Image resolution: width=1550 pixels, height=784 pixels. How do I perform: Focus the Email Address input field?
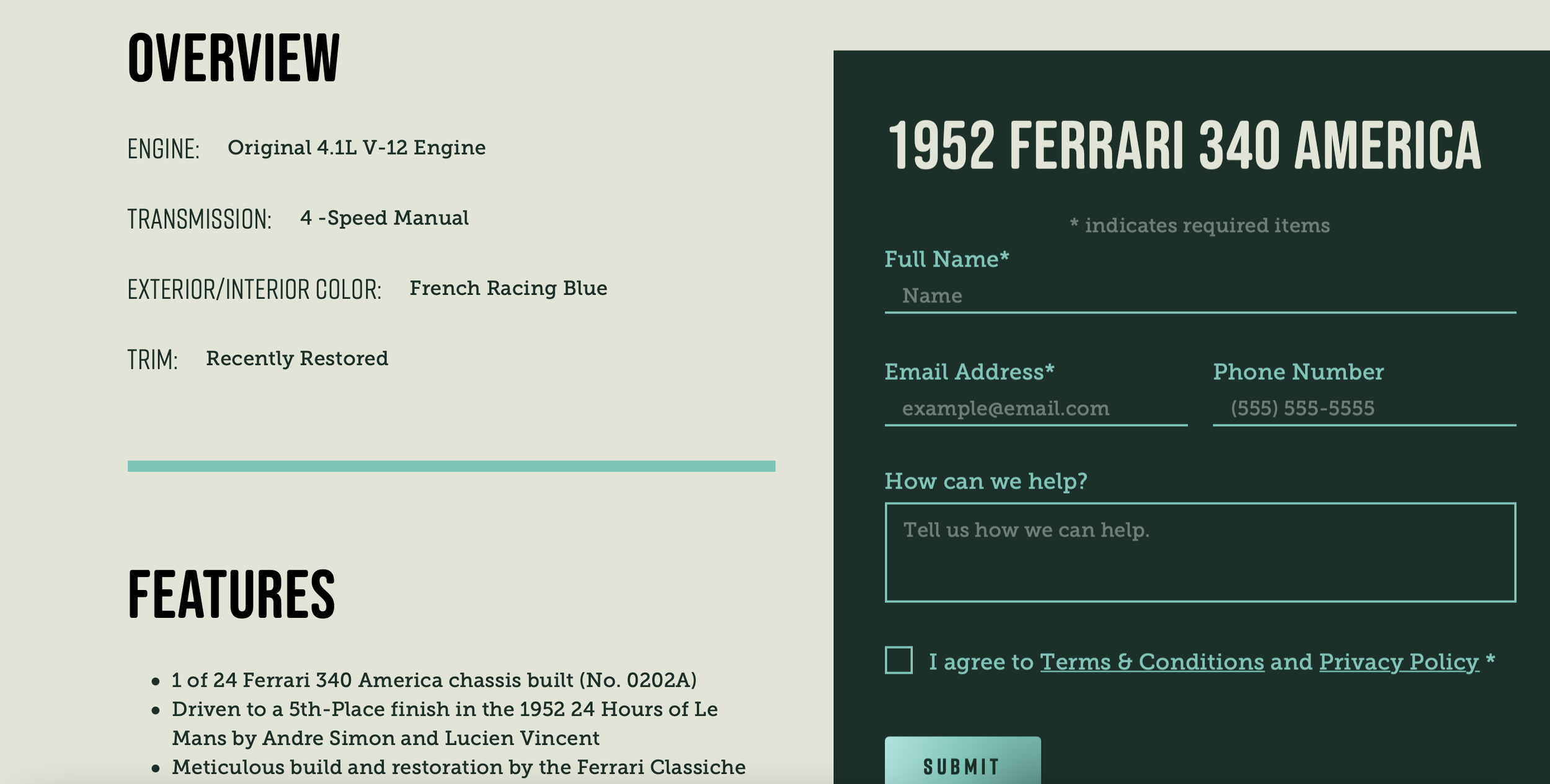click(1036, 408)
